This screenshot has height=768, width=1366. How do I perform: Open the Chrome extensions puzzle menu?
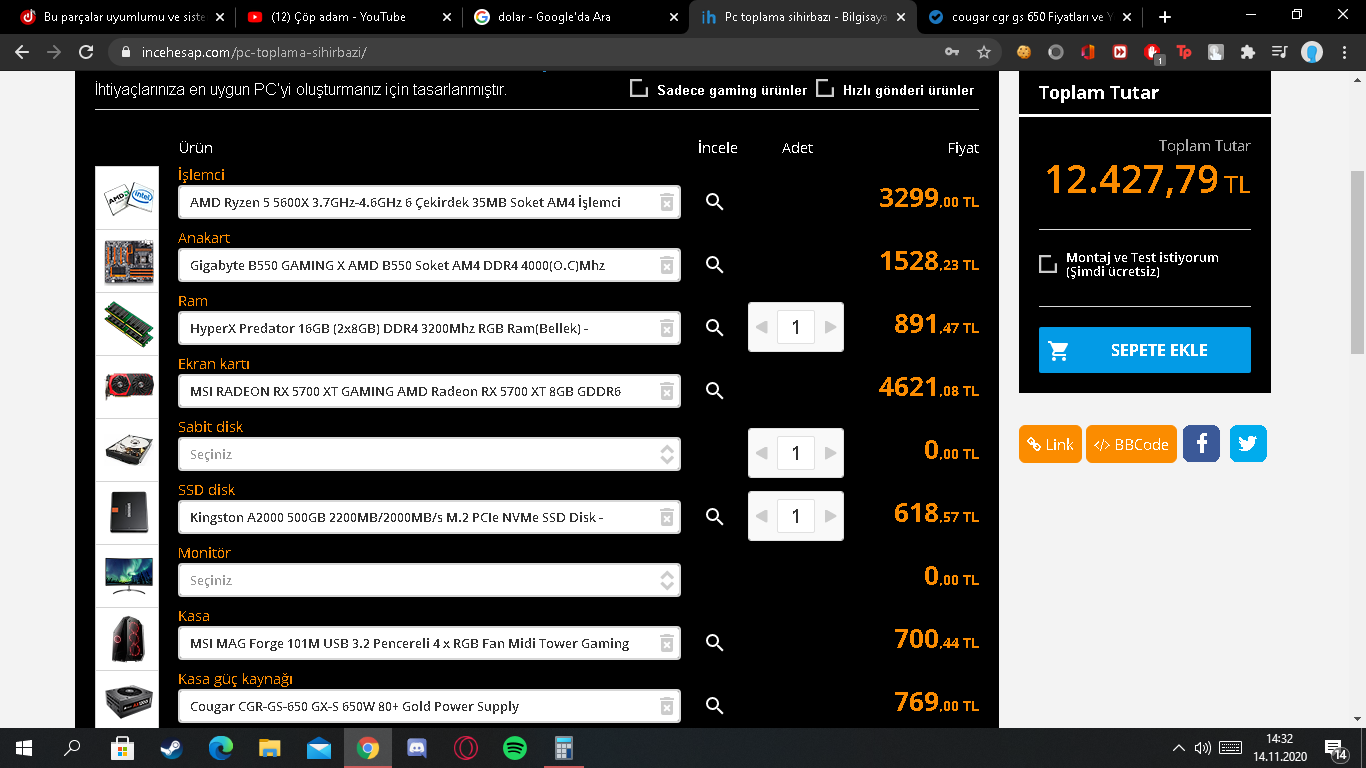pyautogui.click(x=1247, y=52)
